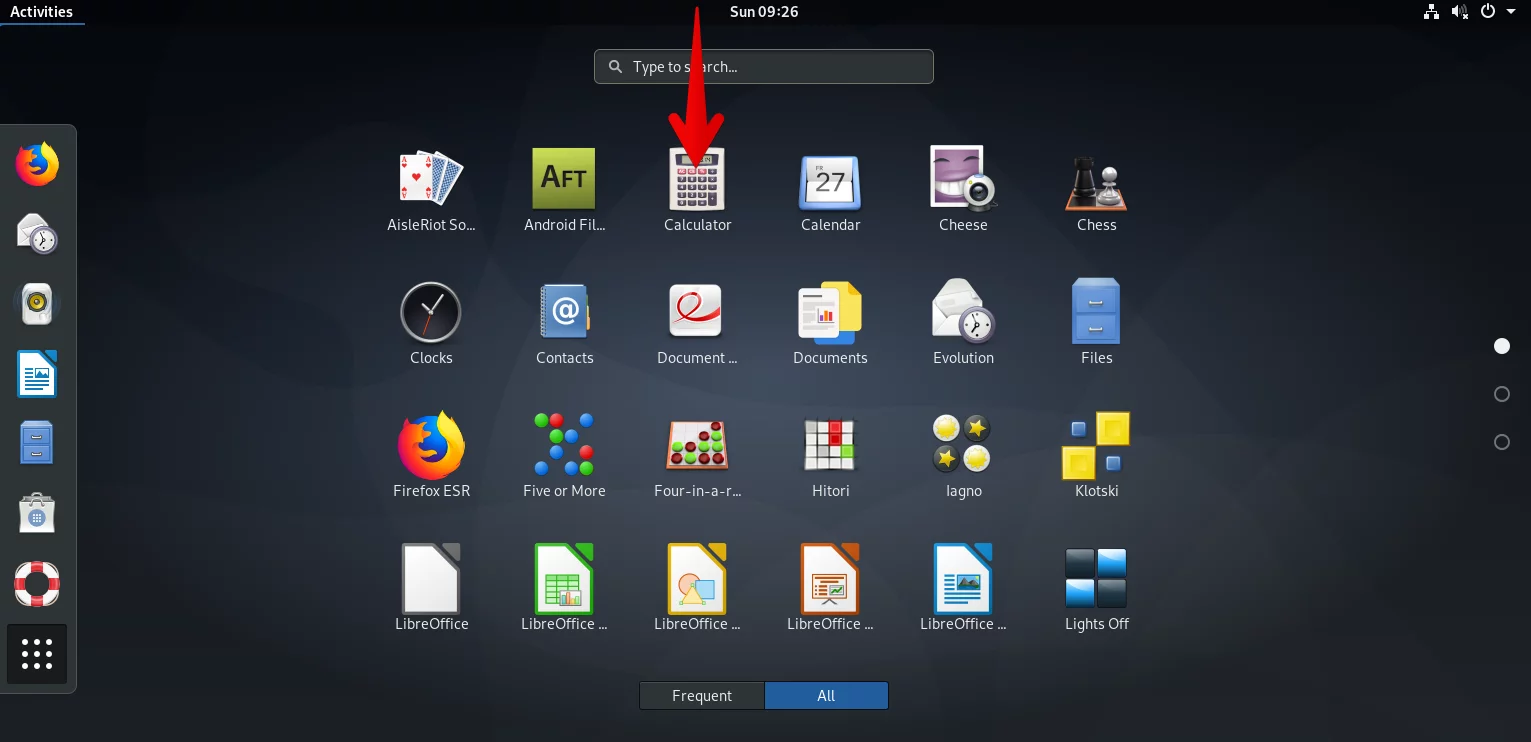Launch LibreOffice Impress presentation icon in grid
1531x742 pixels.
tap(830, 578)
